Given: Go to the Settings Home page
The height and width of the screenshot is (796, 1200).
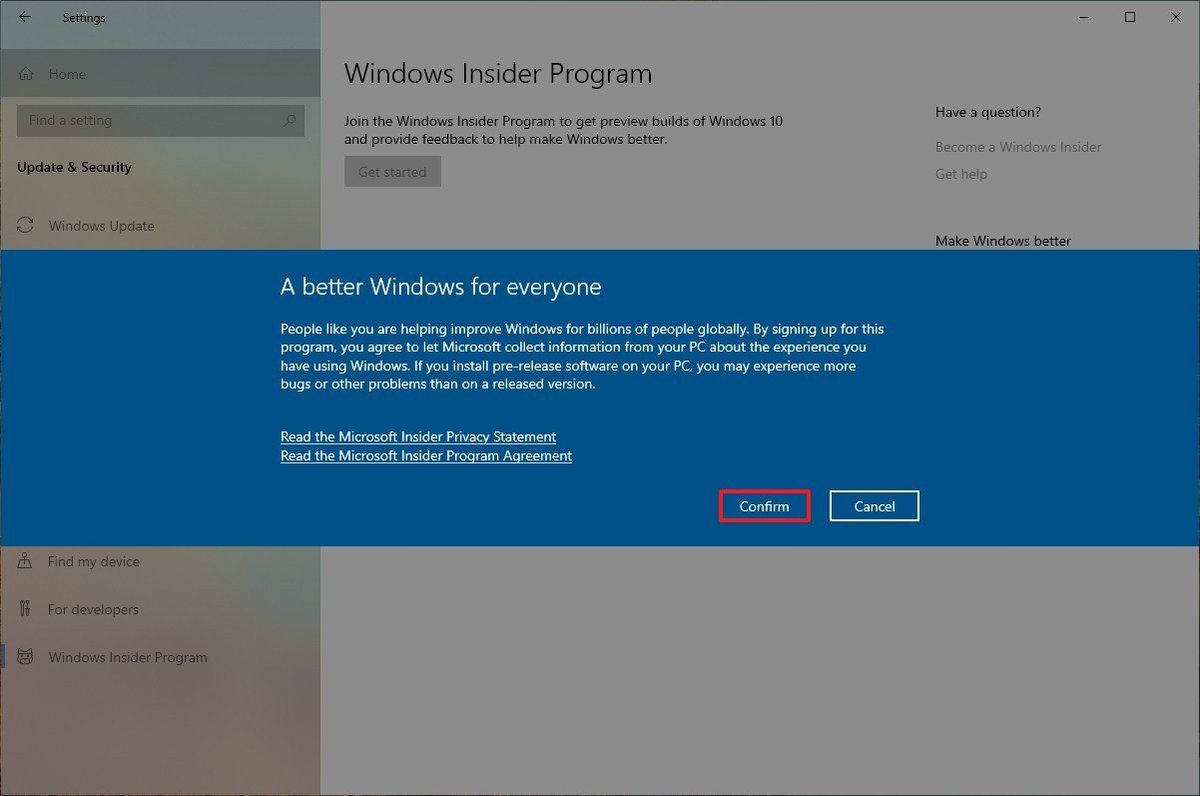Looking at the screenshot, I should click(67, 73).
